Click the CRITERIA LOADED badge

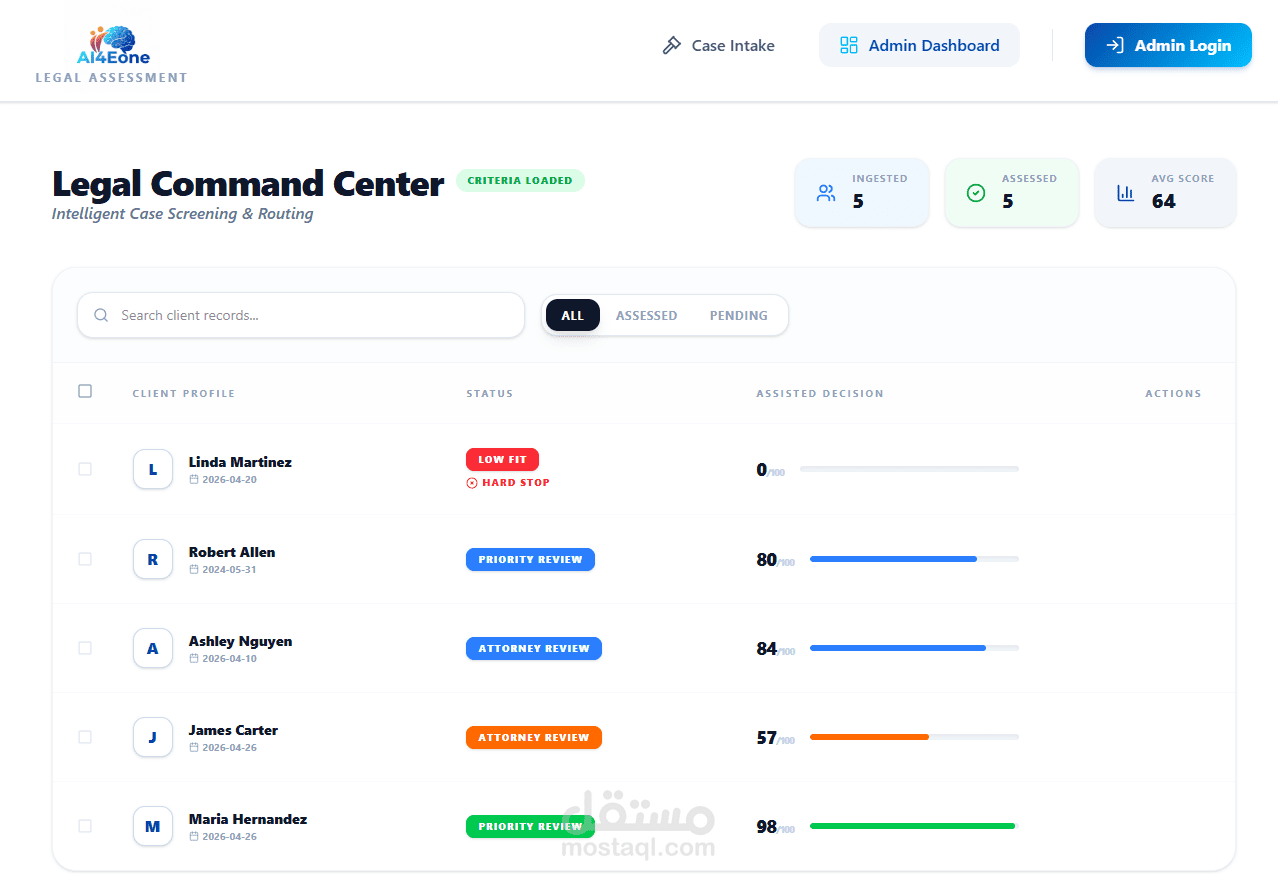[x=520, y=181]
